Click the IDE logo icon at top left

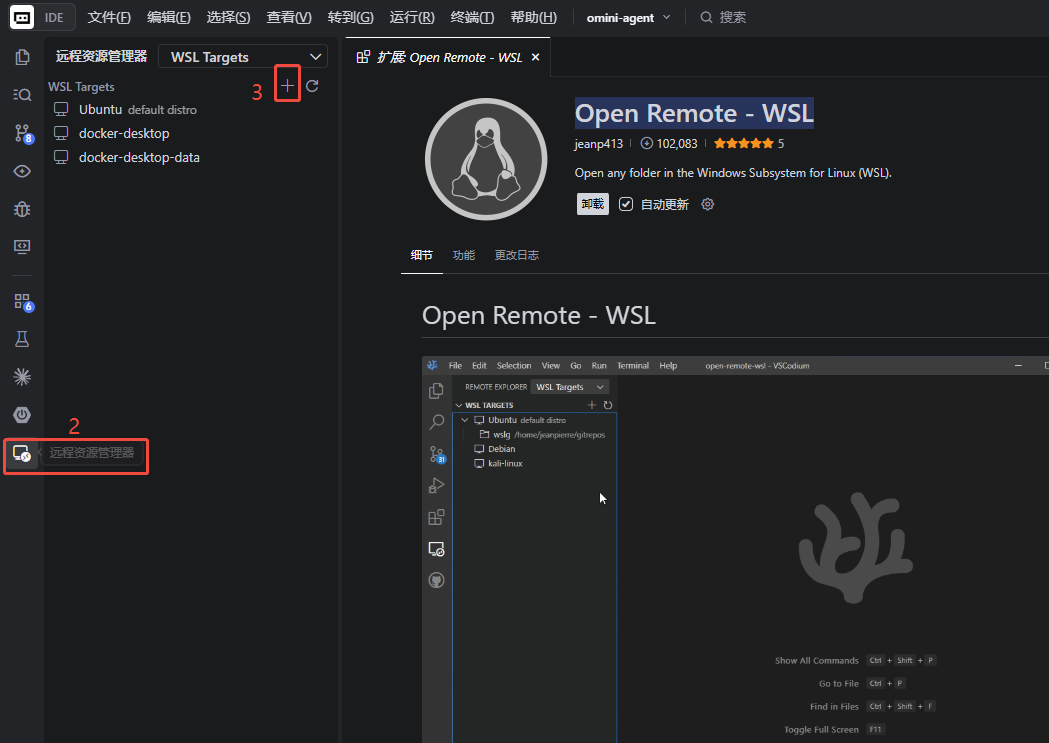(22, 17)
